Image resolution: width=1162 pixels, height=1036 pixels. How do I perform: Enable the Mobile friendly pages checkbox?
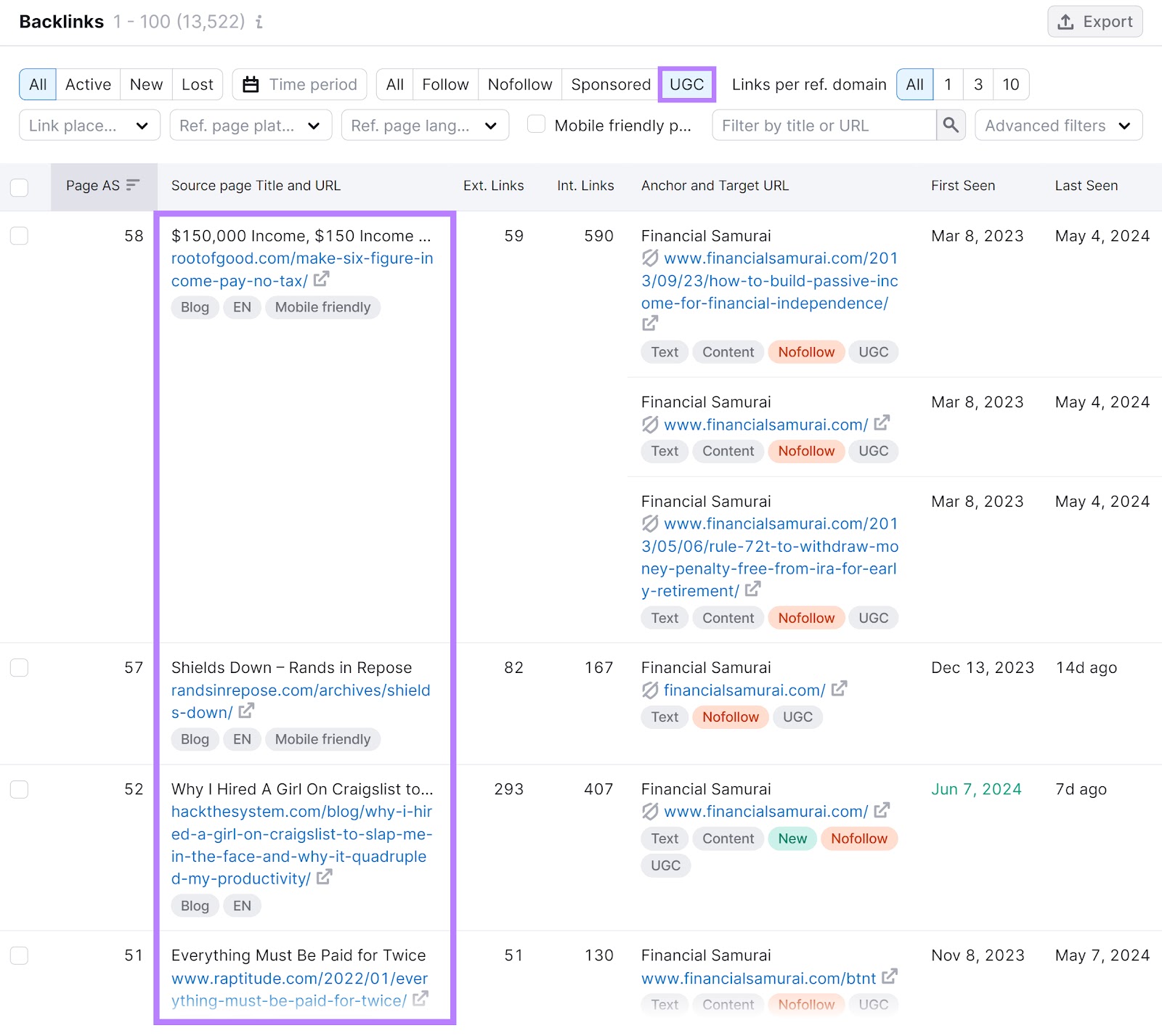click(536, 125)
